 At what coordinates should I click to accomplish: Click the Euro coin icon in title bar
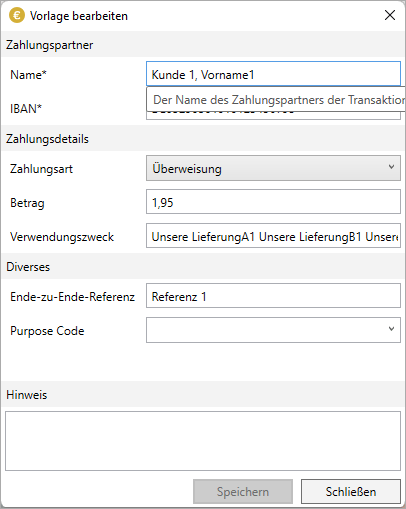(17, 15)
